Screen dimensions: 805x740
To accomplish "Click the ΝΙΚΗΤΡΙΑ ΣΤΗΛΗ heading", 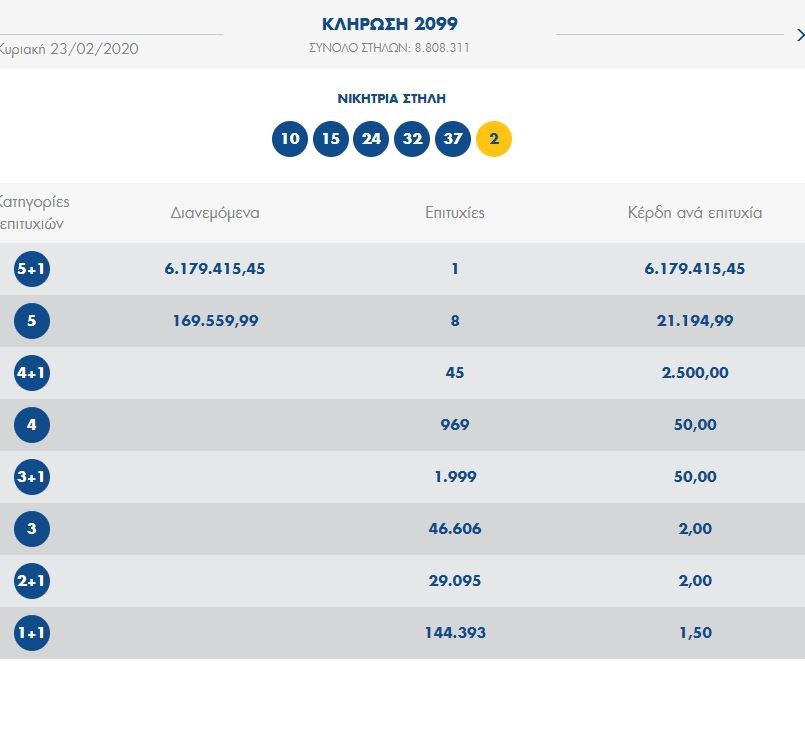I will pyautogui.click(x=392, y=99).
